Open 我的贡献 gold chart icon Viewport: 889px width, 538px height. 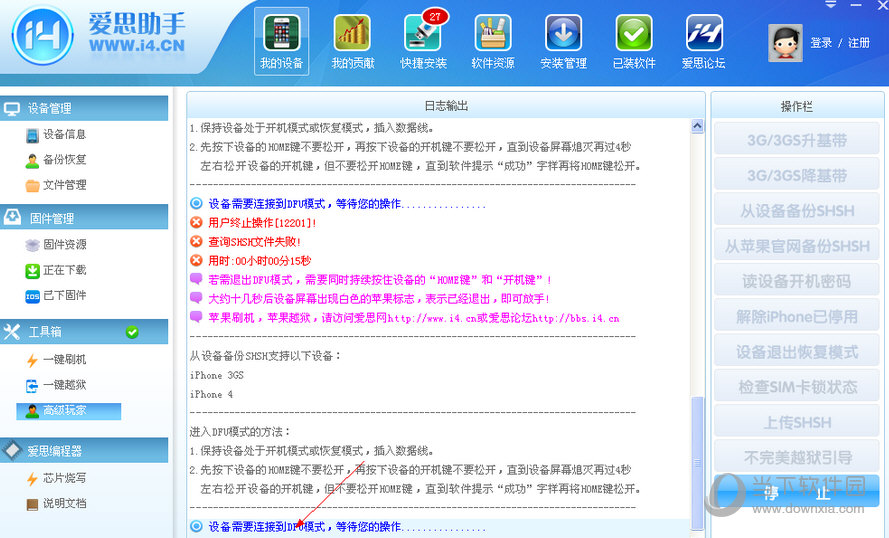(353, 41)
